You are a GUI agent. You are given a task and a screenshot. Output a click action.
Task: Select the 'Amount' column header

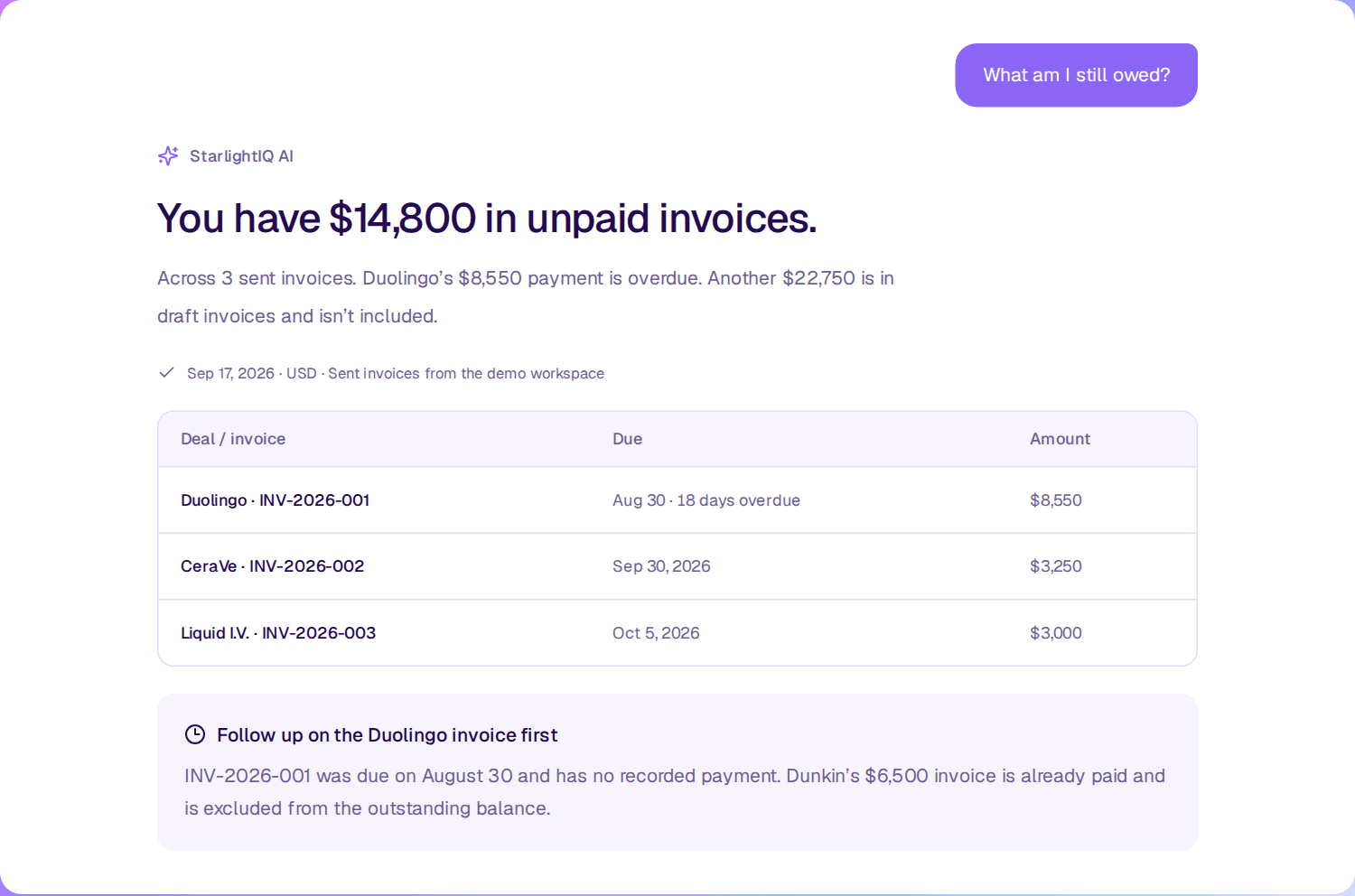pyautogui.click(x=1060, y=439)
